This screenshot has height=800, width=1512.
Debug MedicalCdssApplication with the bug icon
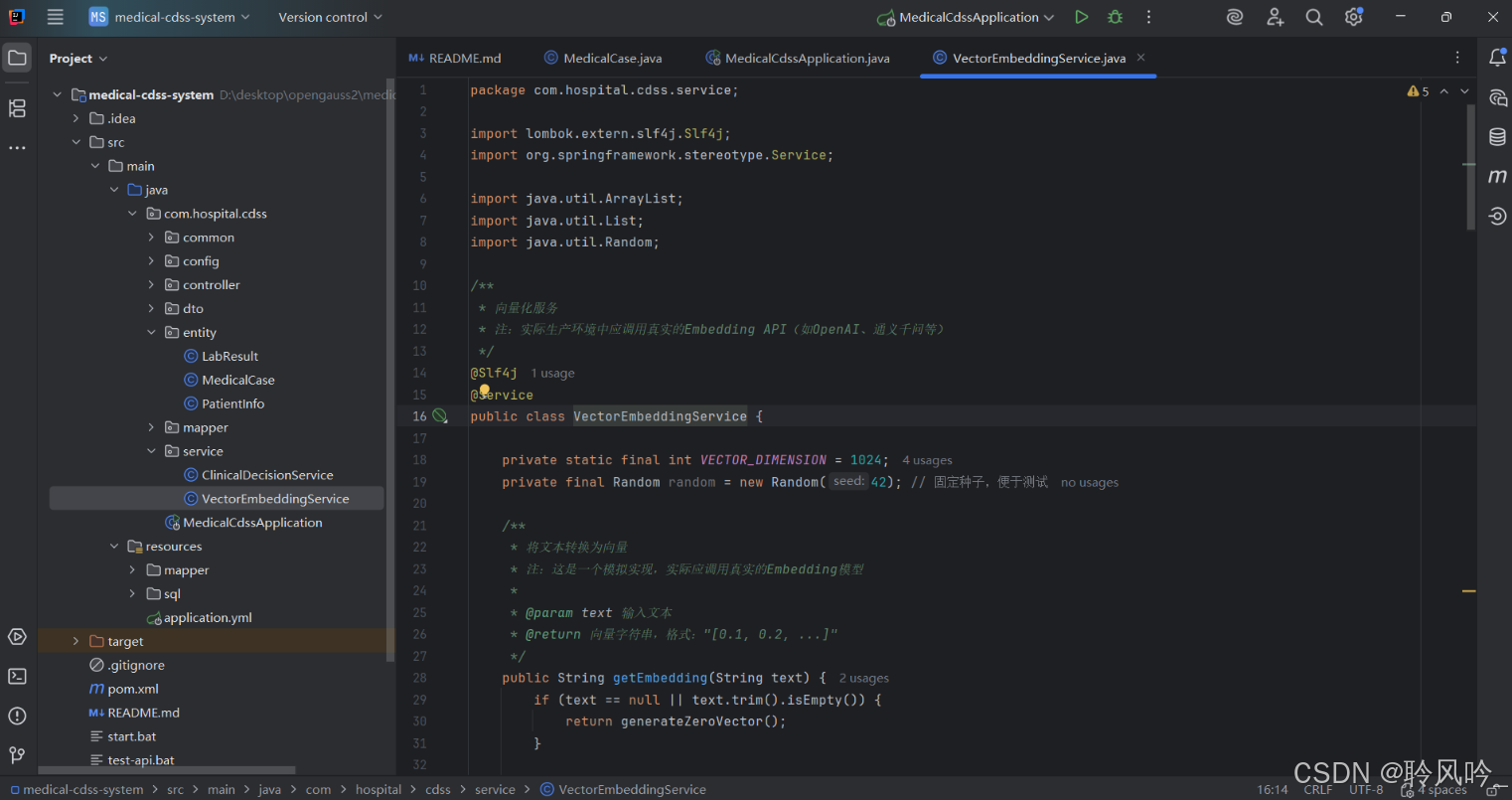1115,17
